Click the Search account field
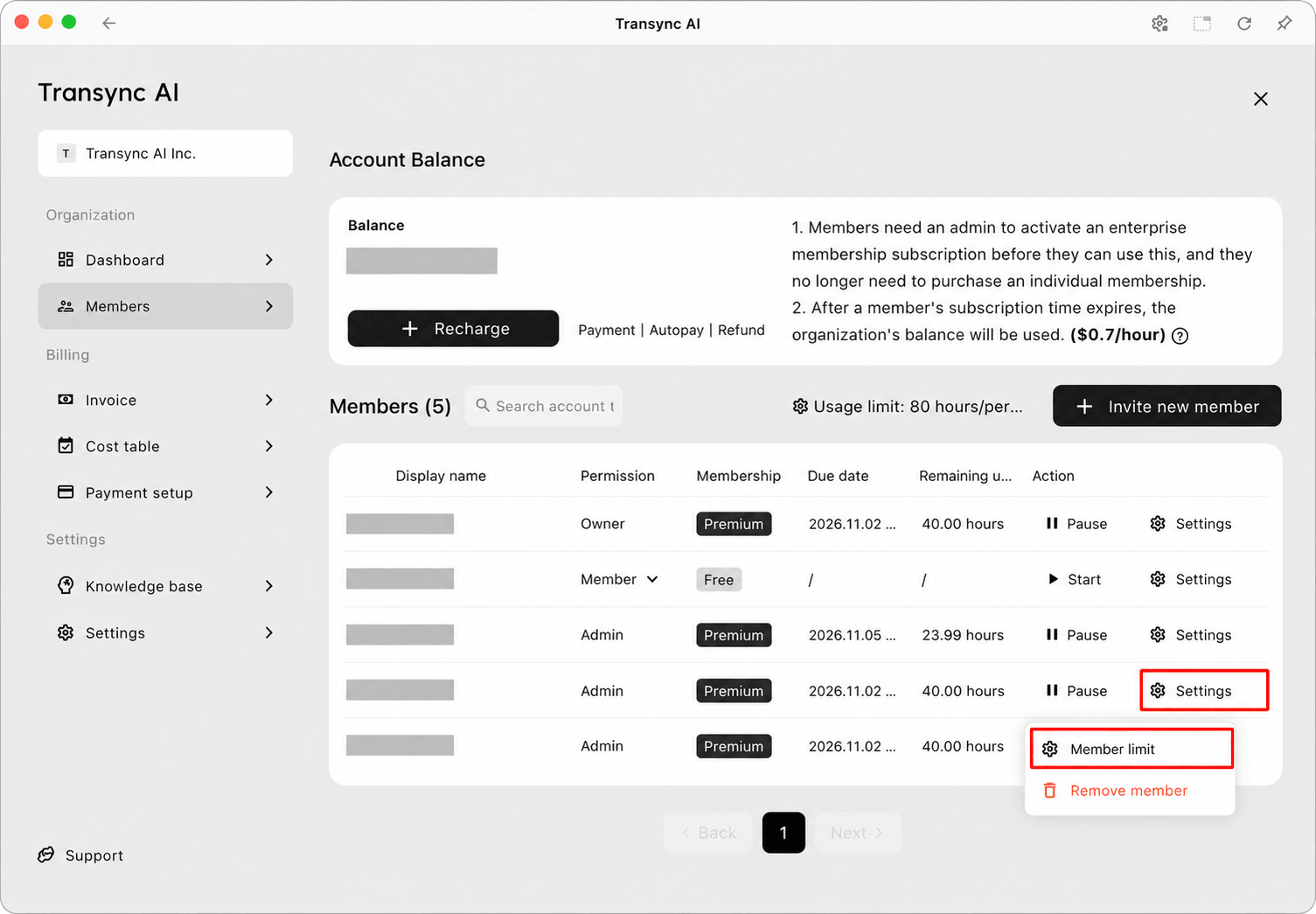 click(x=544, y=406)
